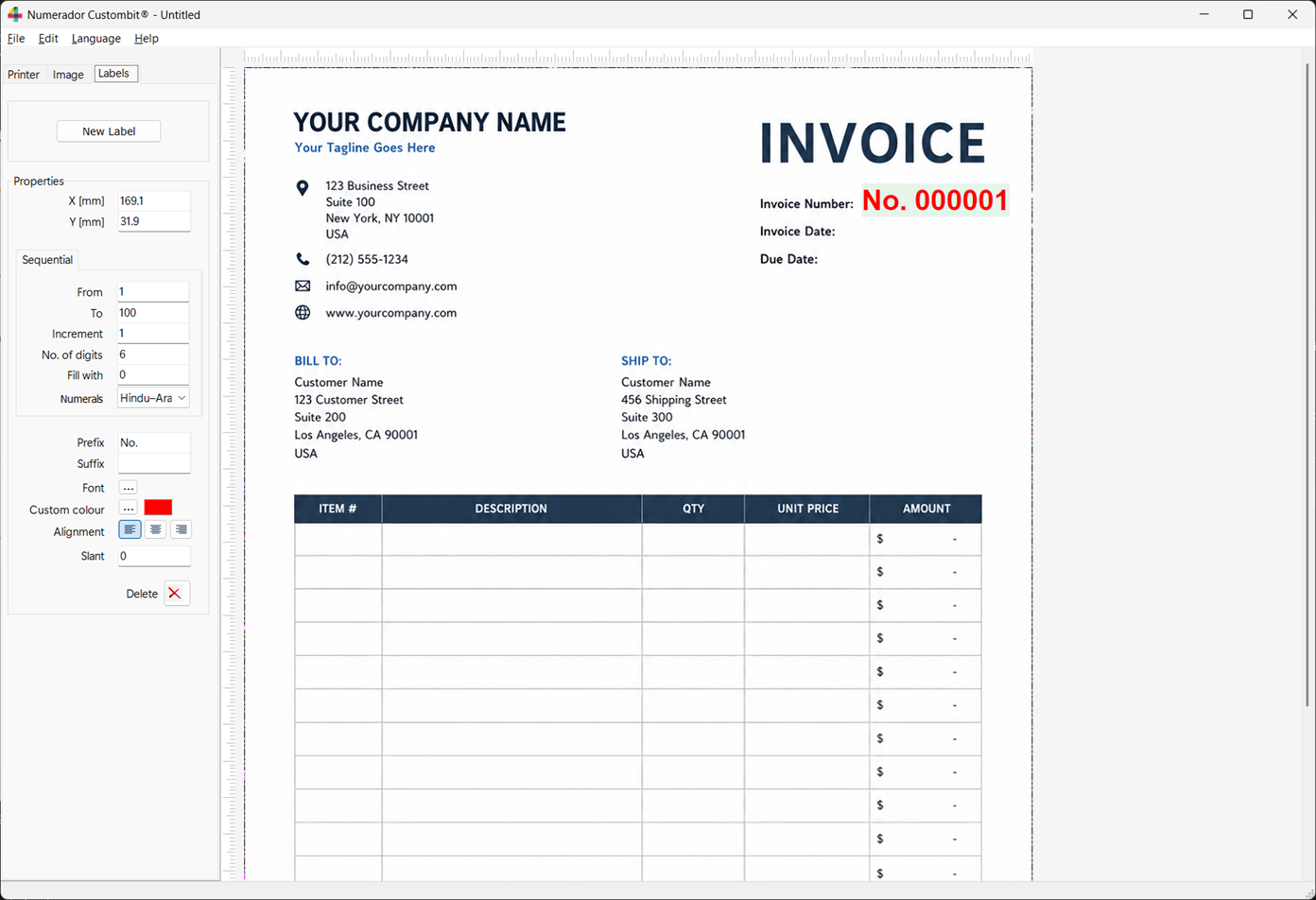Select the Sequential tab
Viewport: 1316px width, 900px height.
click(x=47, y=260)
